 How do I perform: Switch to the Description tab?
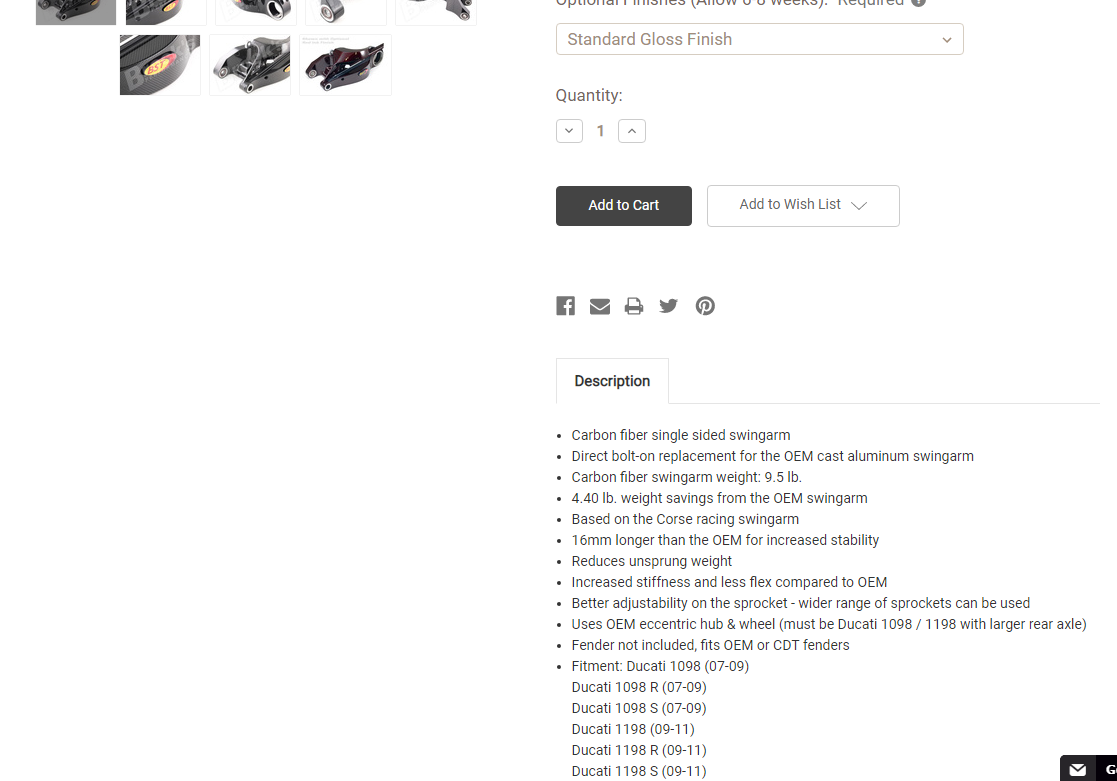click(612, 381)
